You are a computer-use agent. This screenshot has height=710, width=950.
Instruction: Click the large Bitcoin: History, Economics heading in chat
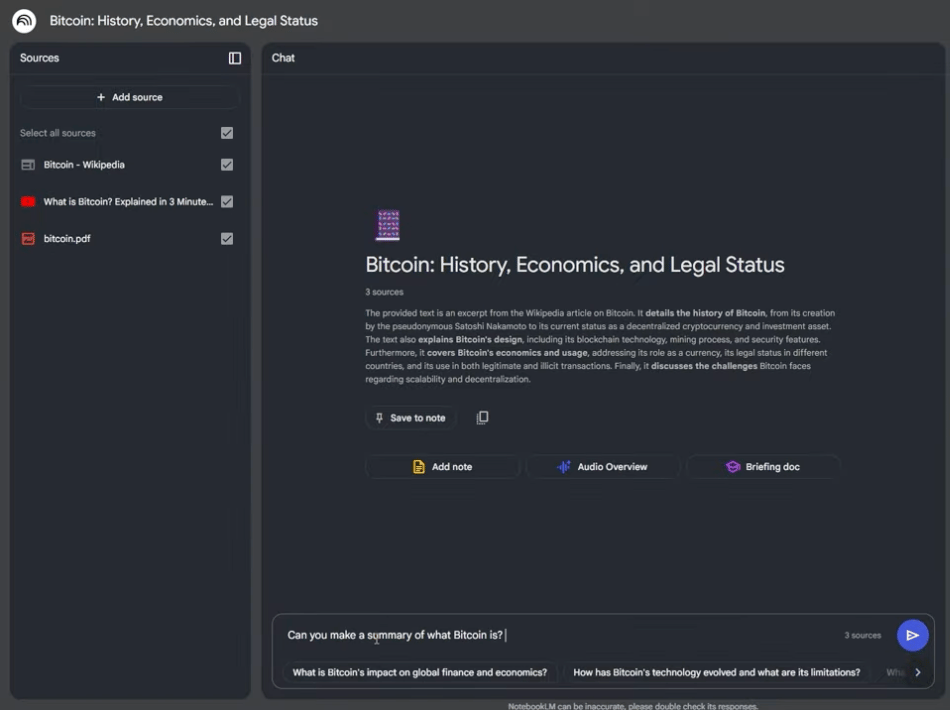coord(575,265)
